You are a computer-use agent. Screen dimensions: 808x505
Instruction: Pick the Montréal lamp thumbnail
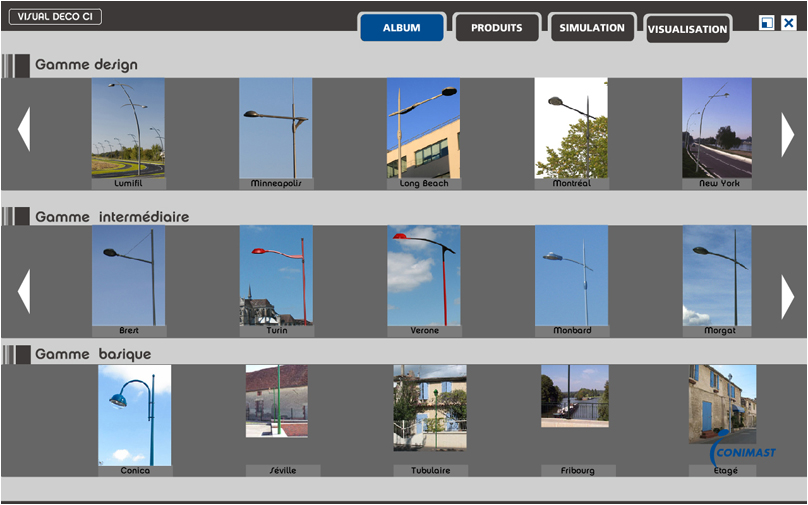tap(571, 128)
